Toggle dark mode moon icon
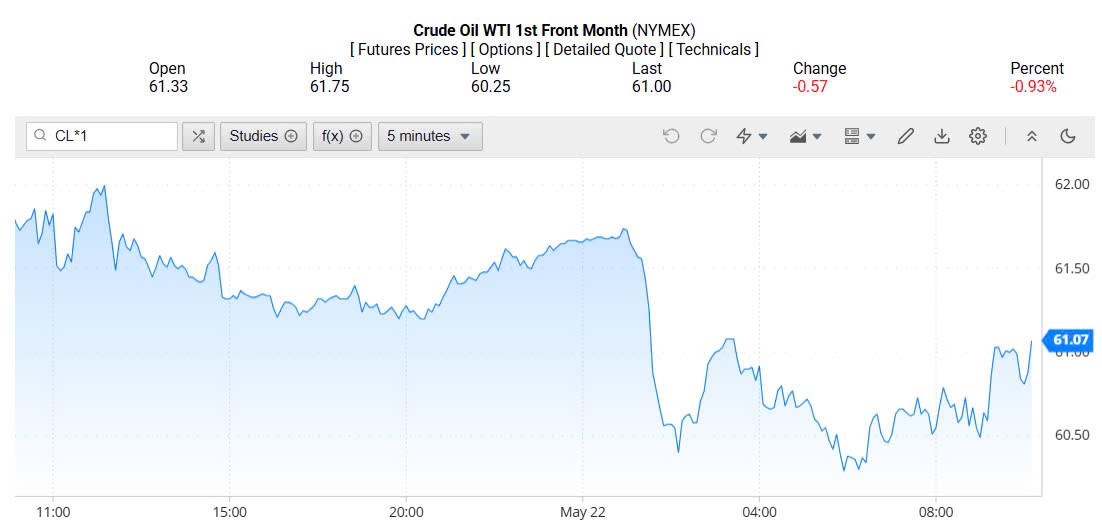Screen dimensions: 1102x523 point(1068,136)
